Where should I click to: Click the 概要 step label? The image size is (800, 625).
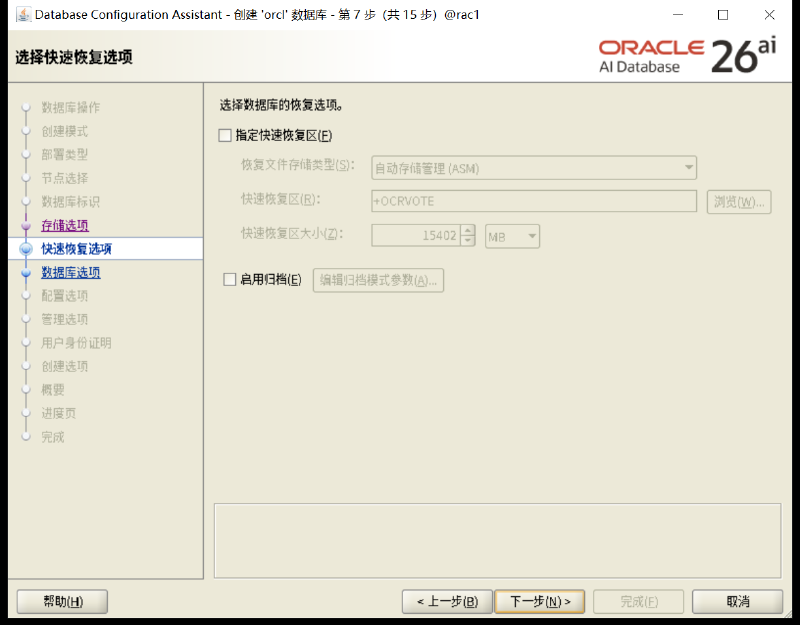click(x=53, y=390)
